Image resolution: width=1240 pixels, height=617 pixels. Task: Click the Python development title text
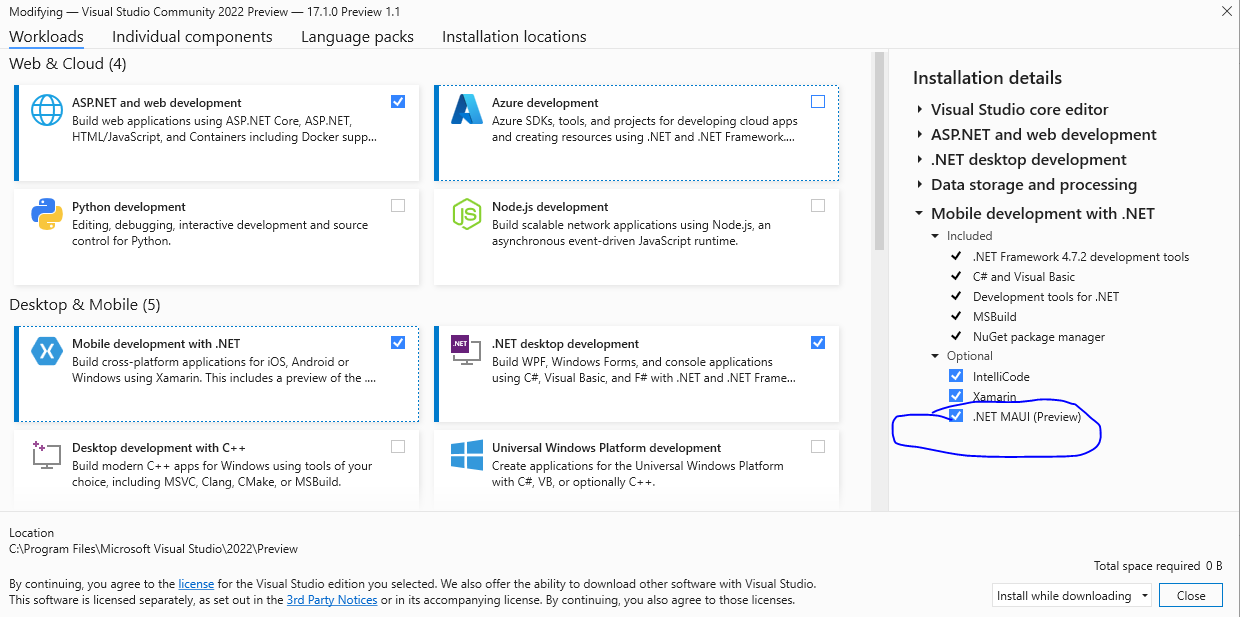click(129, 207)
